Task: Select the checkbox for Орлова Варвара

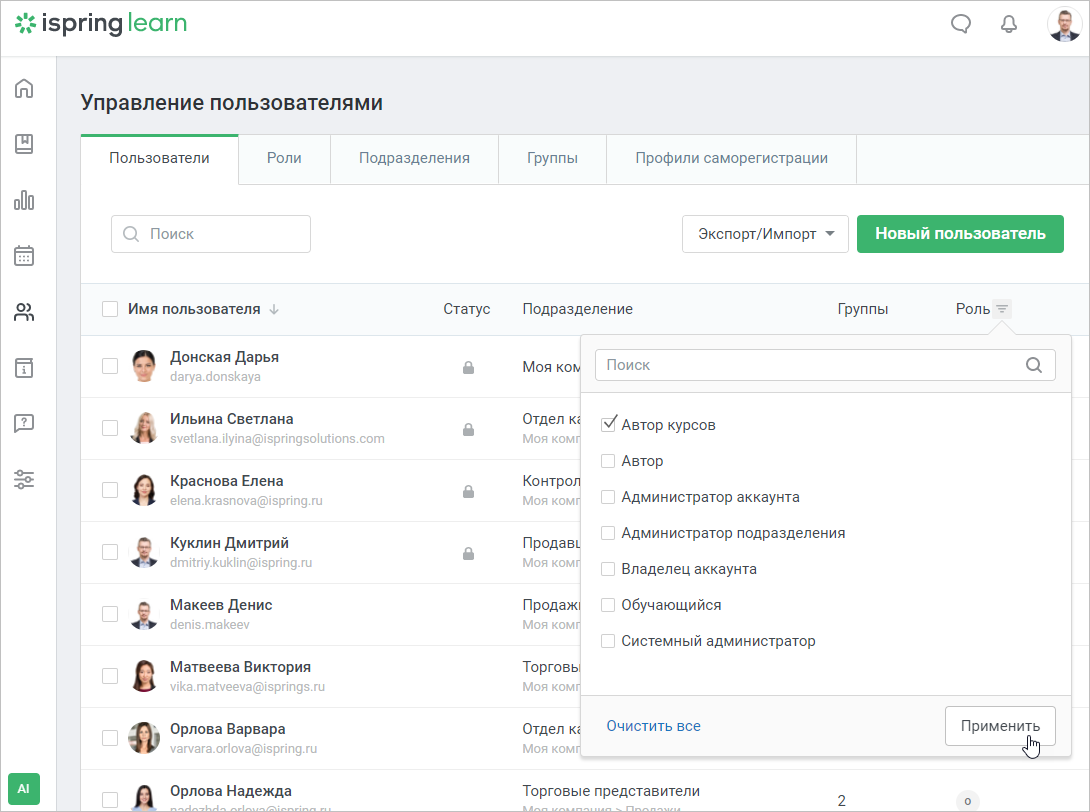Action: (x=110, y=738)
